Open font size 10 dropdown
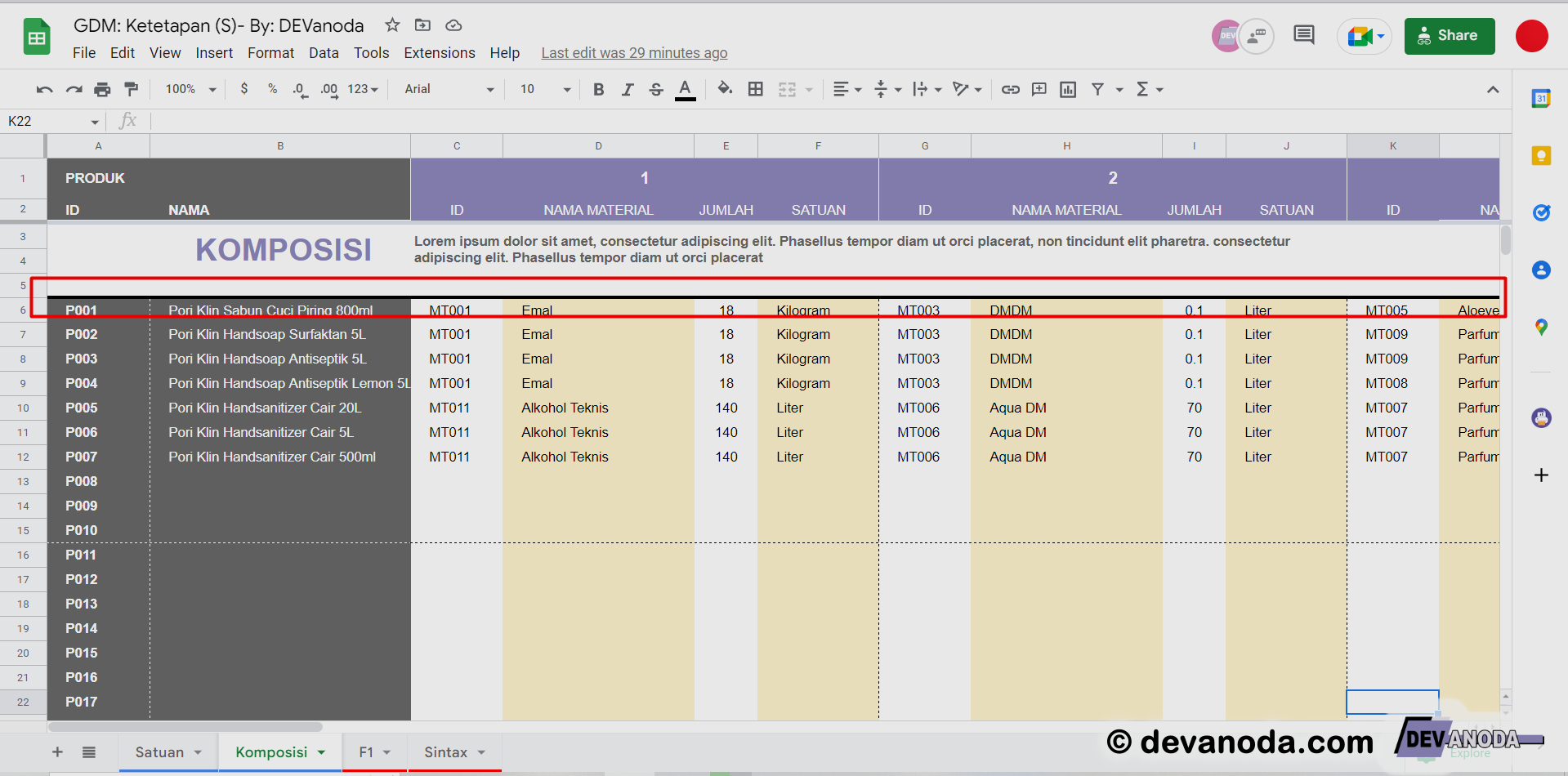Image resolution: width=1568 pixels, height=776 pixels. click(545, 89)
